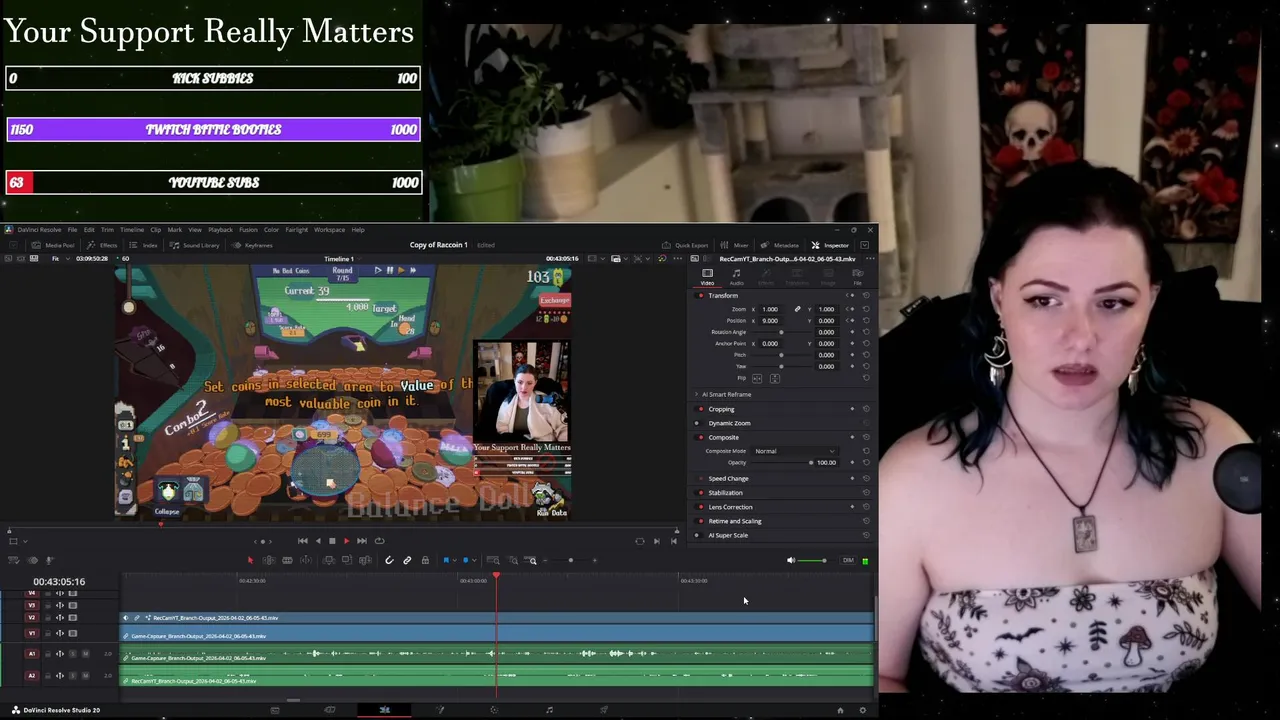Image resolution: width=1280 pixels, height=720 pixels.
Task: Open the Timeline menu
Action: [x=132, y=230]
